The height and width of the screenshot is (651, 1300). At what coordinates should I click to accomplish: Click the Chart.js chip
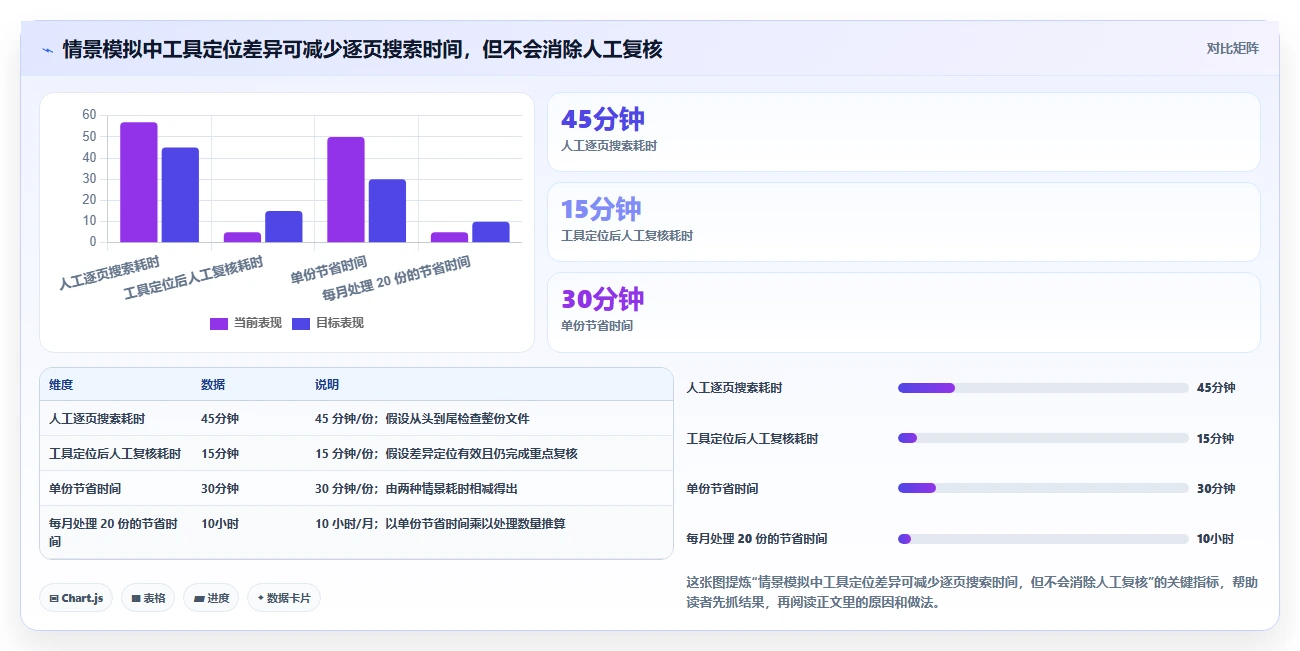(x=76, y=598)
